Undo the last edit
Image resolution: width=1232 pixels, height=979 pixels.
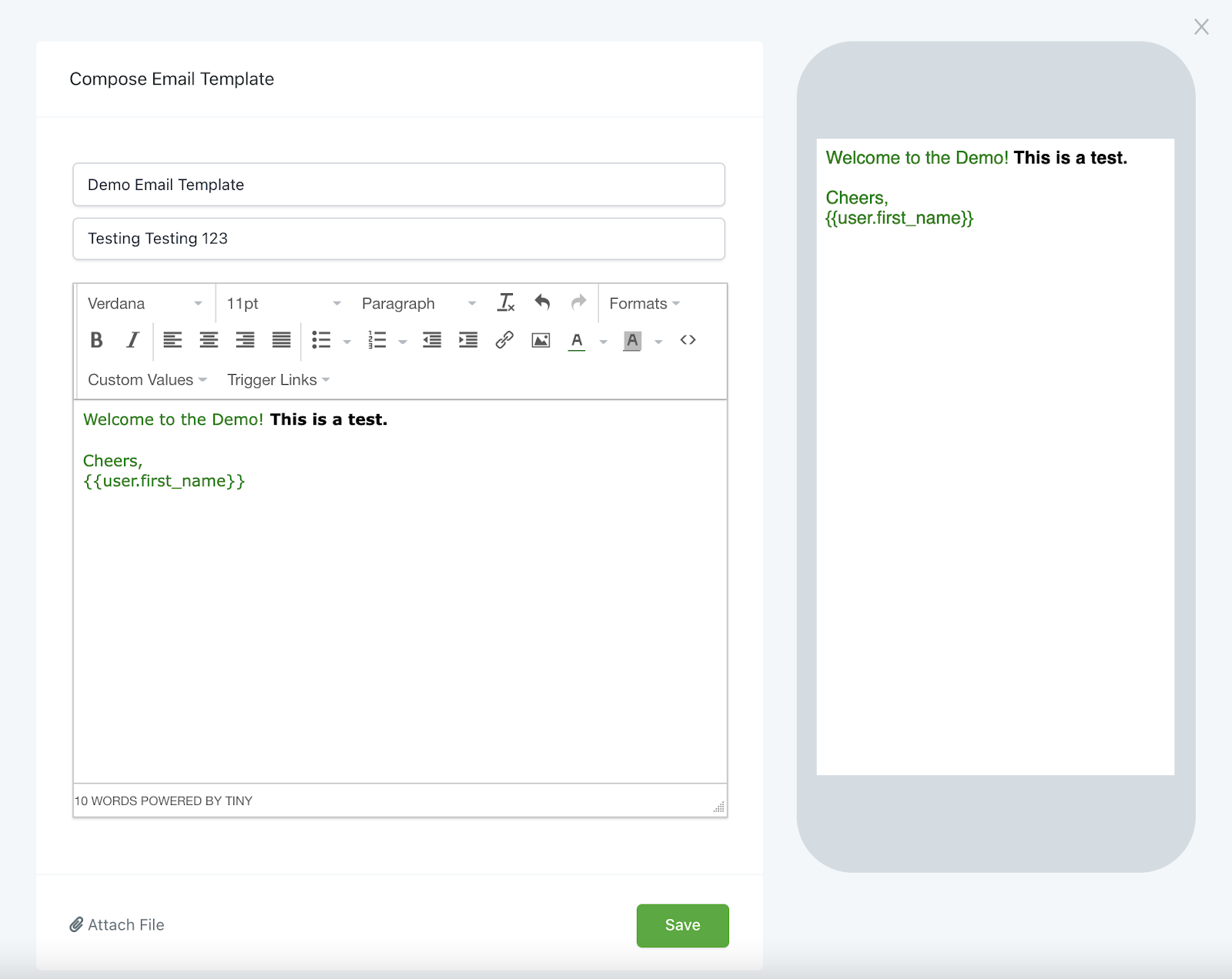[542, 303]
